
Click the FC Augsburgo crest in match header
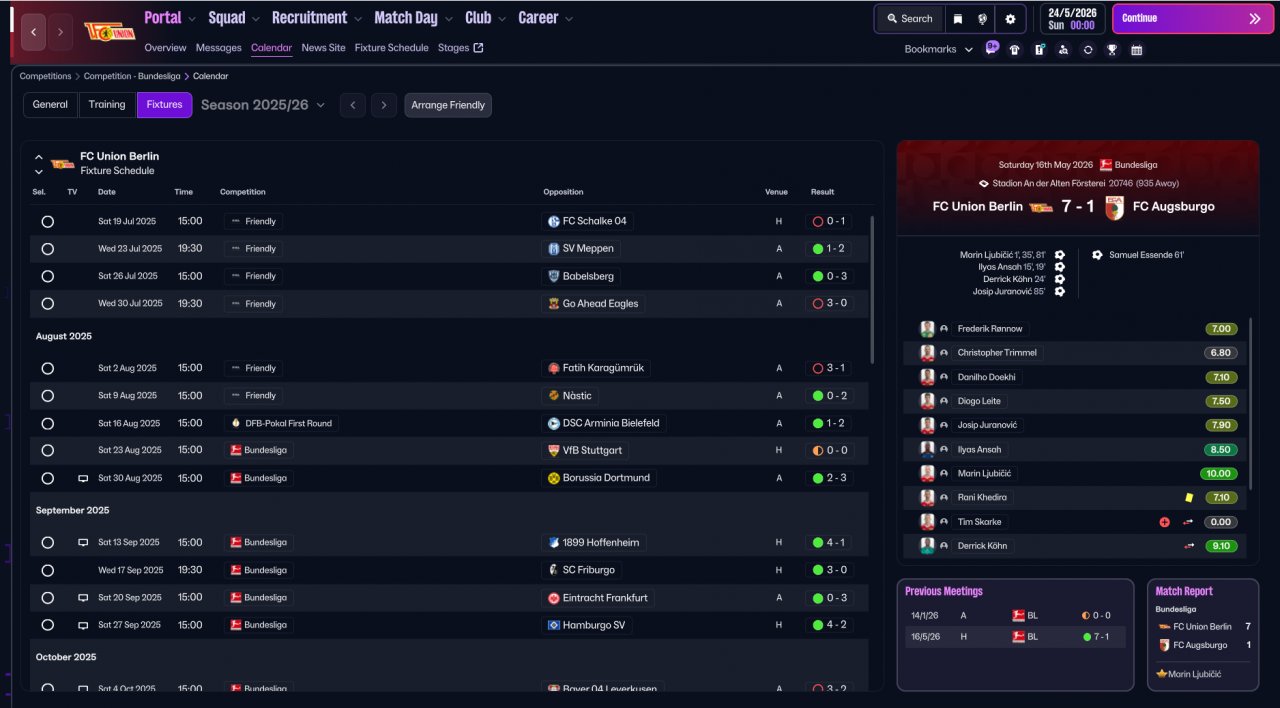1114,207
